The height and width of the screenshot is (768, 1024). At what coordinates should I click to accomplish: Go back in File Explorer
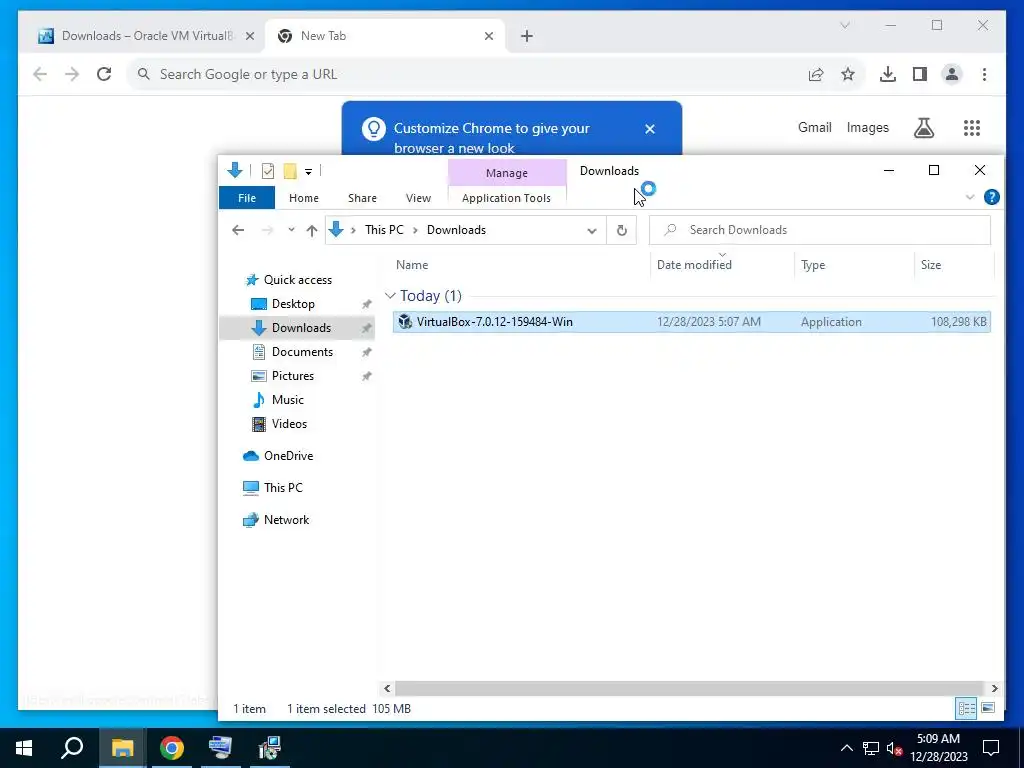click(x=238, y=230)
